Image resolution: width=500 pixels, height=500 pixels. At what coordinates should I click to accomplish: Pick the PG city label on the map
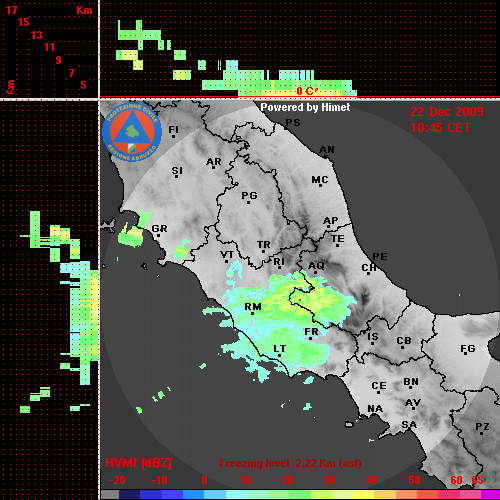pos(249,195)
